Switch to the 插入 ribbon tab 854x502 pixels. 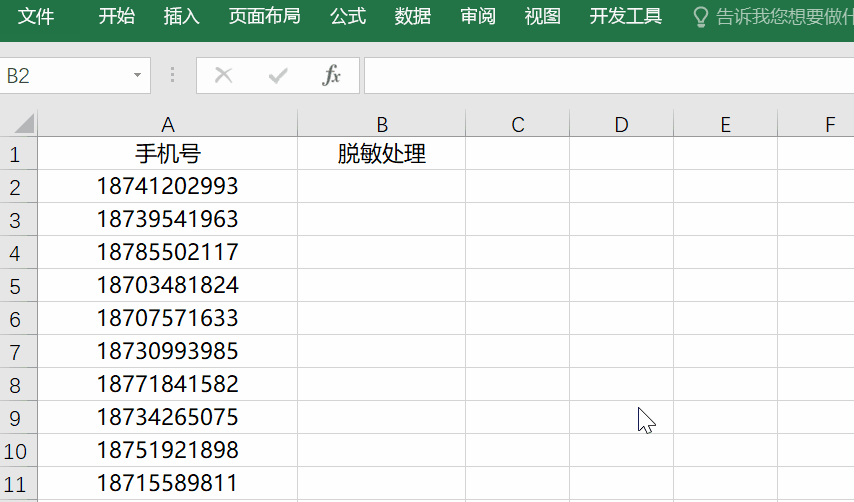[x=181, y=17]
